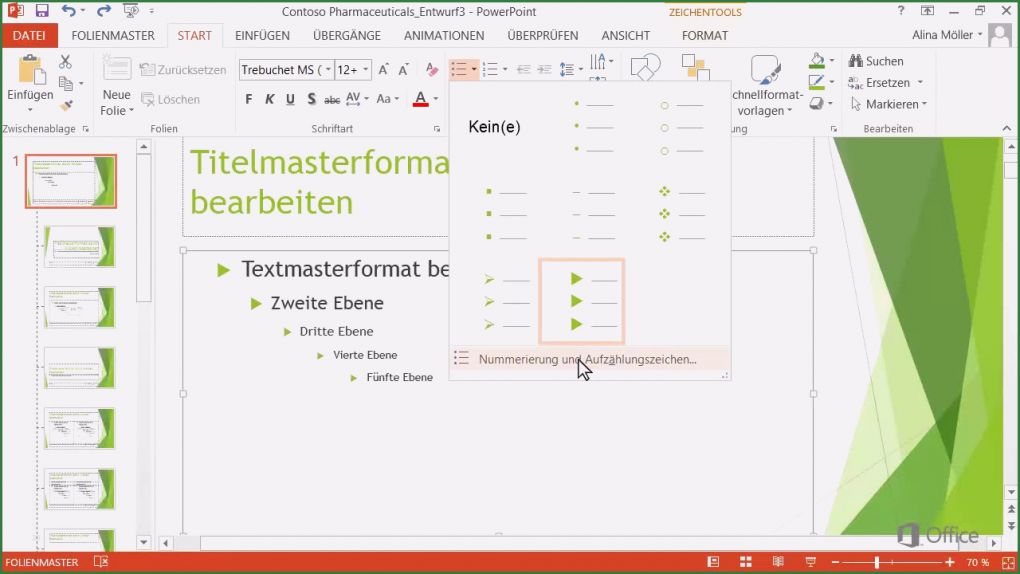This screenshot has height=574, width=1020.
Task: Select the Format Painter brush icon
Action: pyautogui.click(x=66, y=105)
